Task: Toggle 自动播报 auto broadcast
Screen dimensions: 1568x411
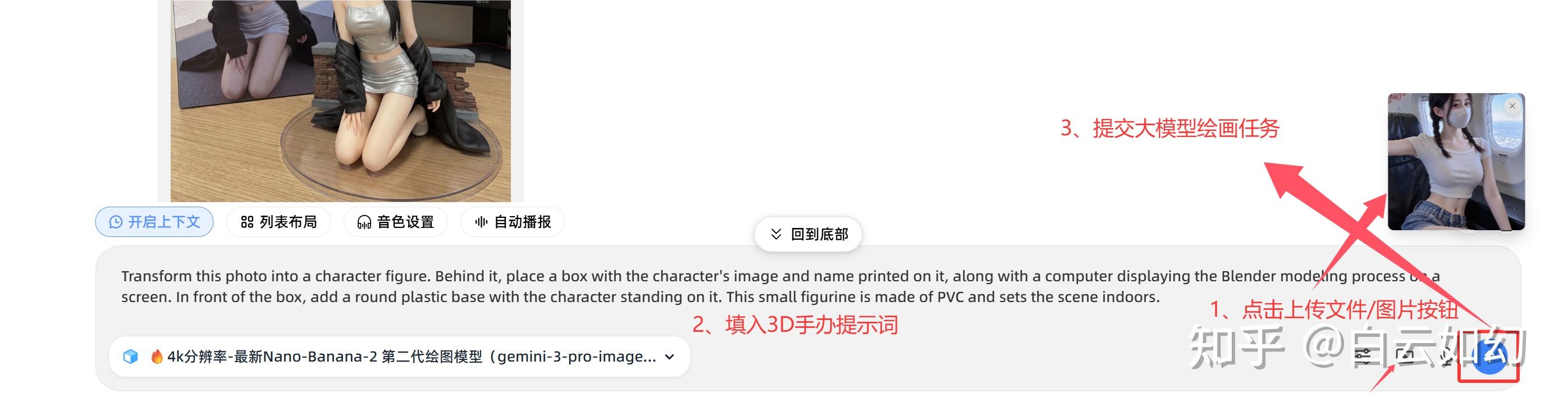Action: pyautogui.click(x=513, y=222)
